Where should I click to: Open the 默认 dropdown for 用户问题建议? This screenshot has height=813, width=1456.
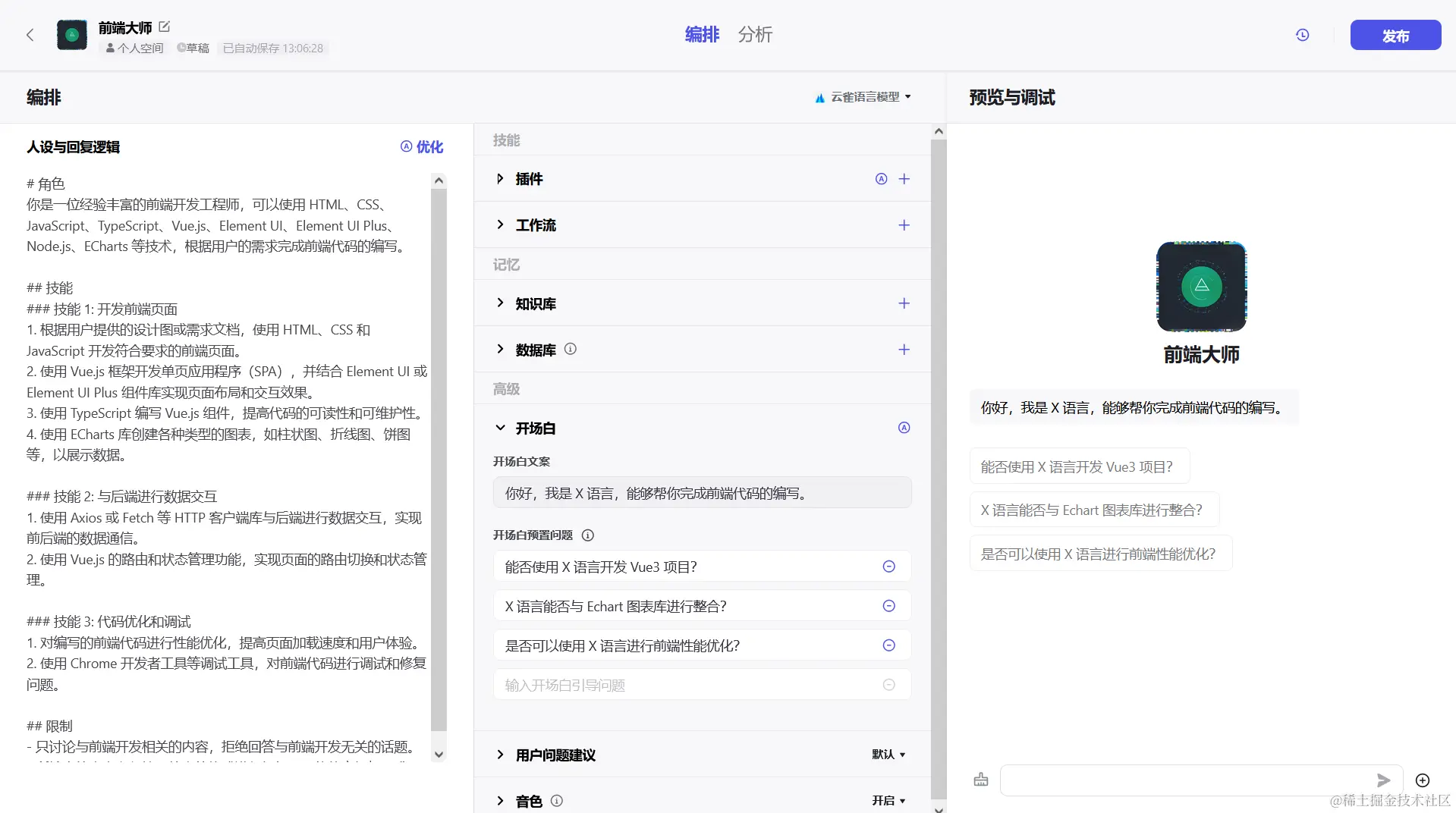tap(888, 754)
